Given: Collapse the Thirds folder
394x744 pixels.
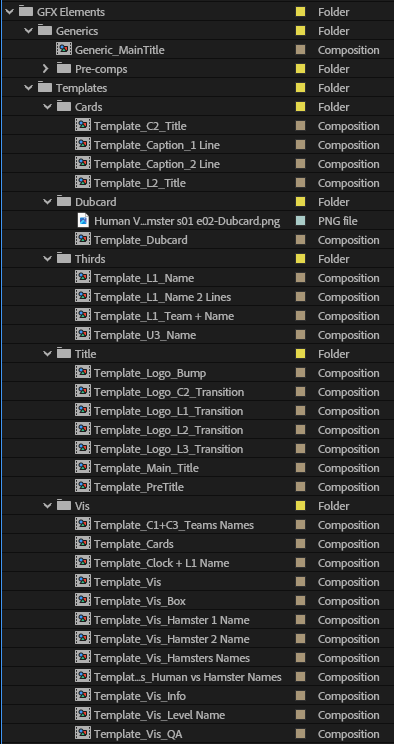Looking at the screenshot, I should point(47,259).
